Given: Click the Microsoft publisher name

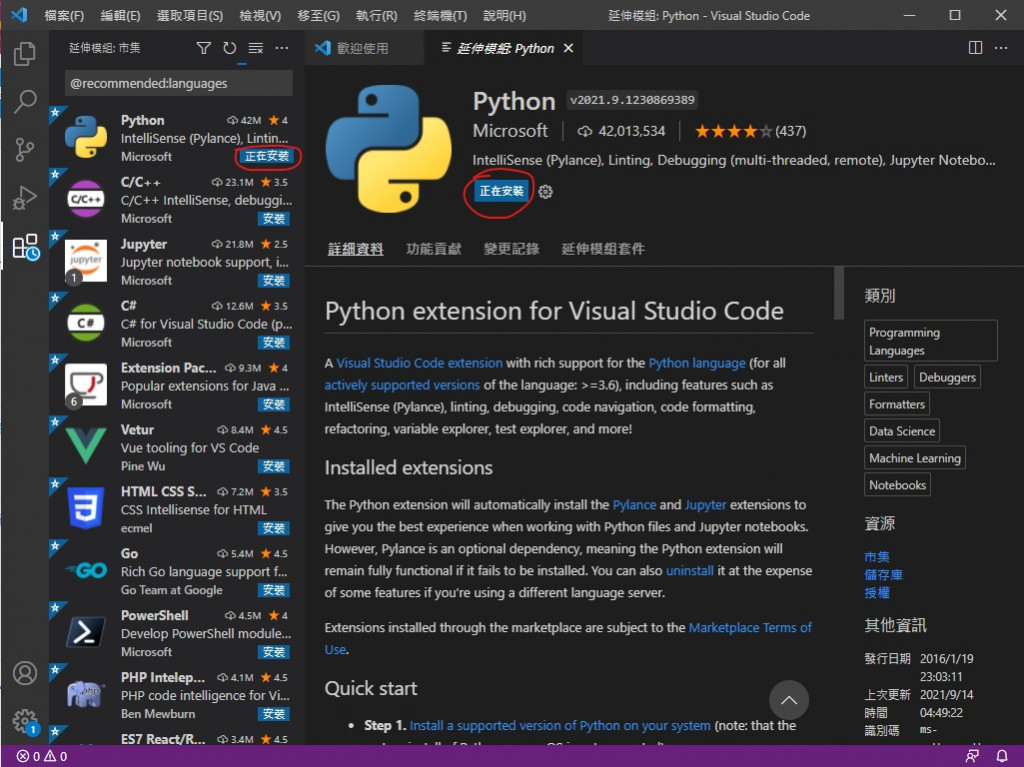Looking at the screenshot, I should (510, 131).
